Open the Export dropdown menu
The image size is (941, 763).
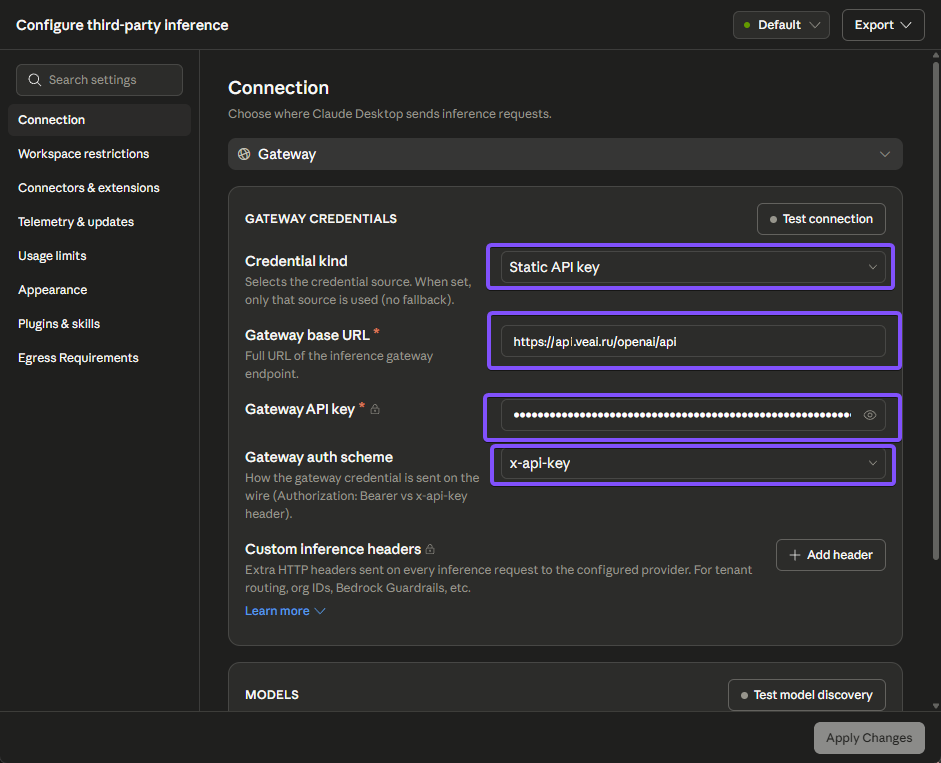pyautogui.click(x=883, y=25)
